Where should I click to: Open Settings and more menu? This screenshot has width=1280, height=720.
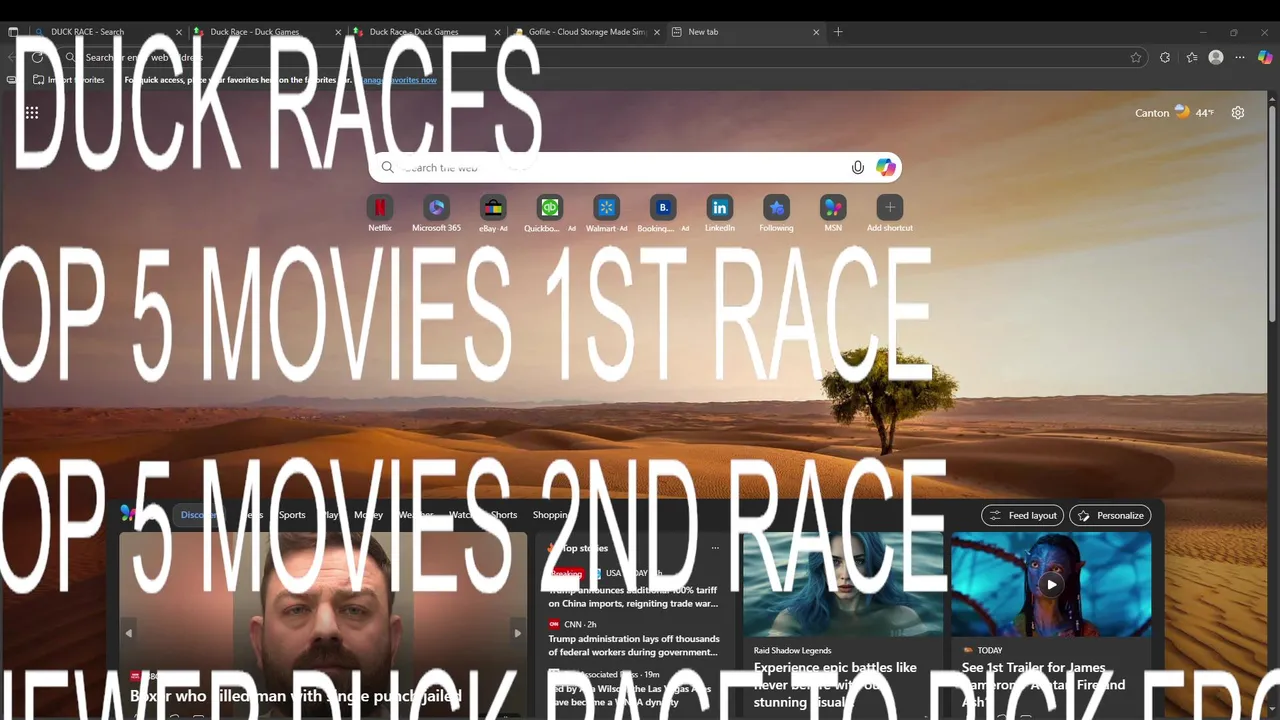pyautogui.click(x=1241, y=57)
